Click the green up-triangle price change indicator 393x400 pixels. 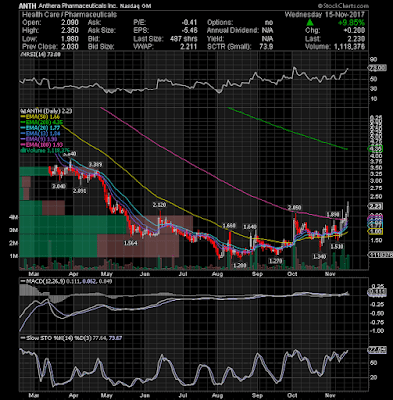[x=310, y=22]
